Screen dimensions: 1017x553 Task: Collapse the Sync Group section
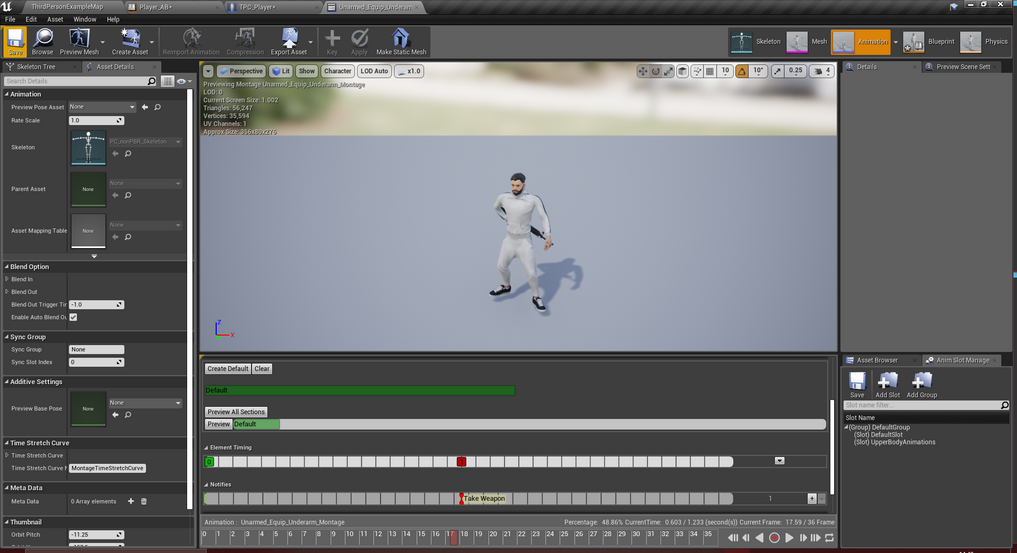coord(6,337)
